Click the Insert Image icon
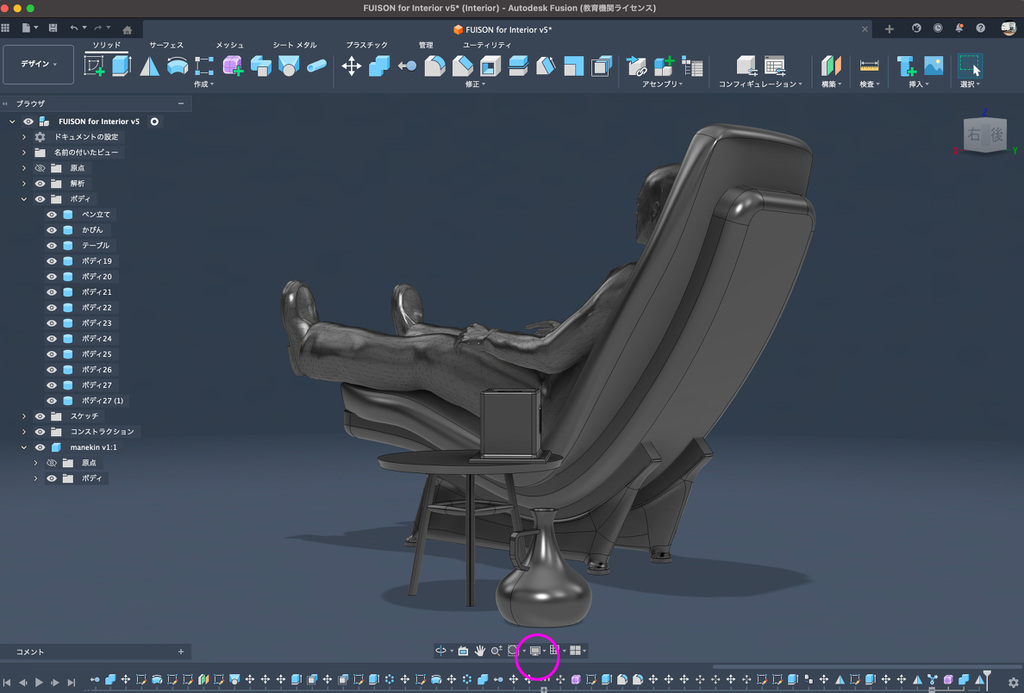The width and height of the screenshot is (1024, 693). (x=934, y=66)
